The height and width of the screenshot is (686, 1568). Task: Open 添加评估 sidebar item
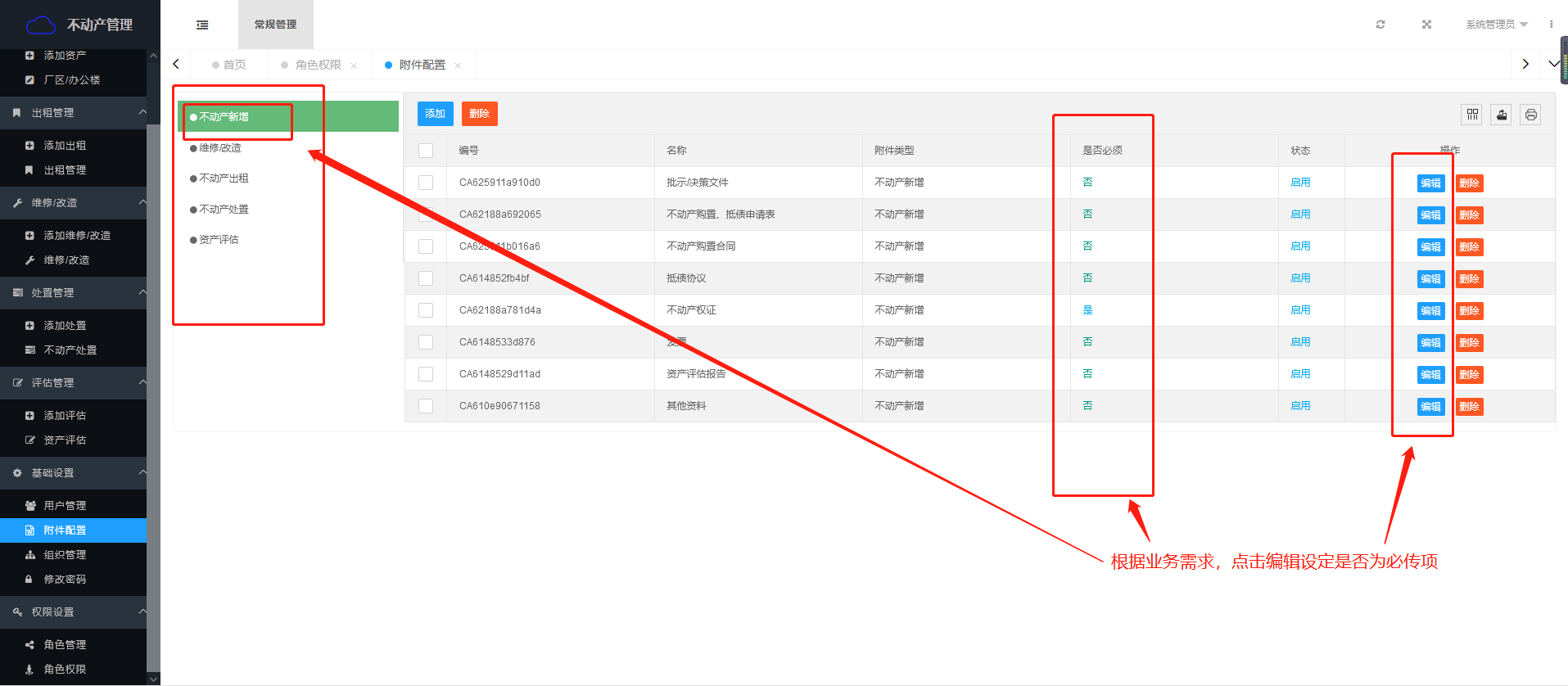pyautogui.click(x=73, y=416)
